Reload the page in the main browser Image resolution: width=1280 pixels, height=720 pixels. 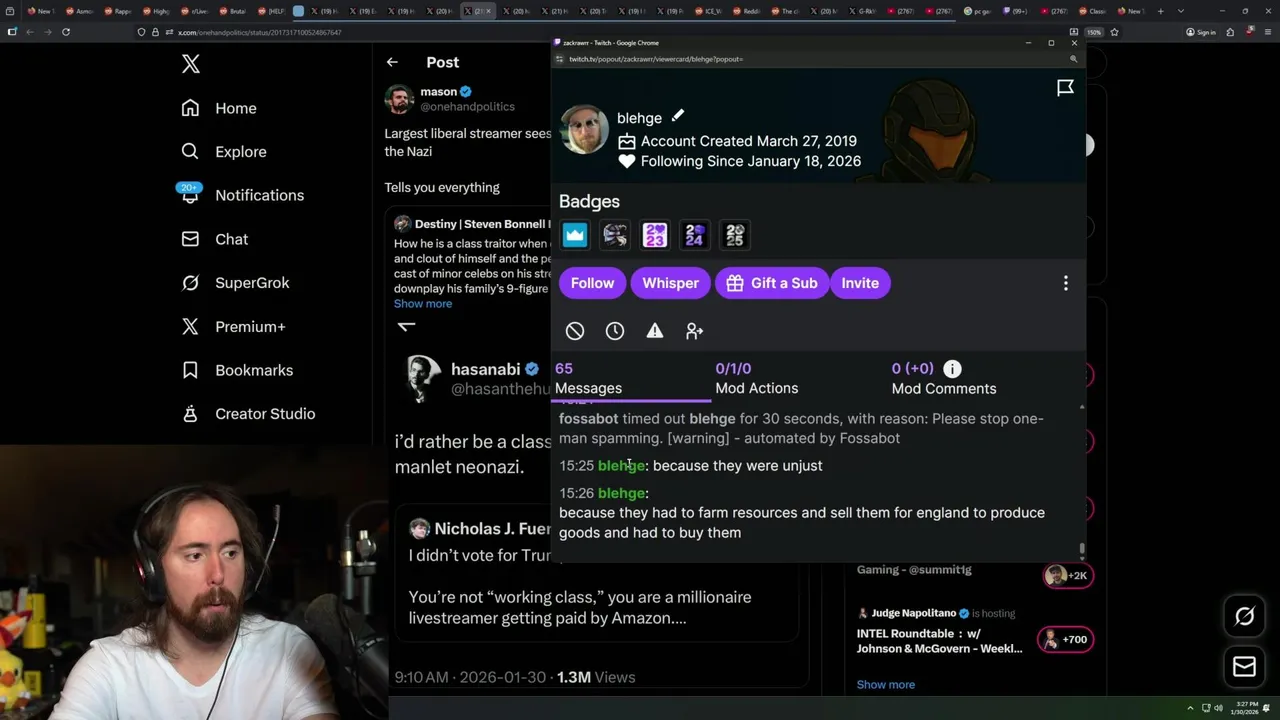[66, 32]
